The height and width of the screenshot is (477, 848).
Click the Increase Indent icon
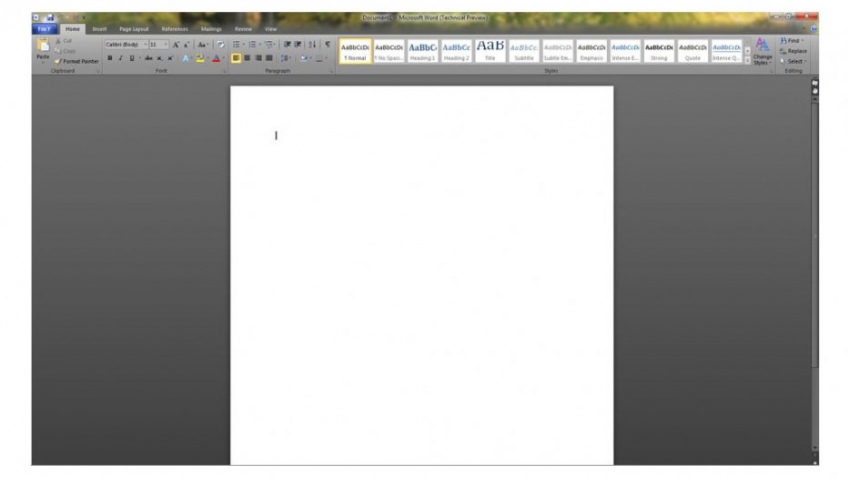click(298, 44)
